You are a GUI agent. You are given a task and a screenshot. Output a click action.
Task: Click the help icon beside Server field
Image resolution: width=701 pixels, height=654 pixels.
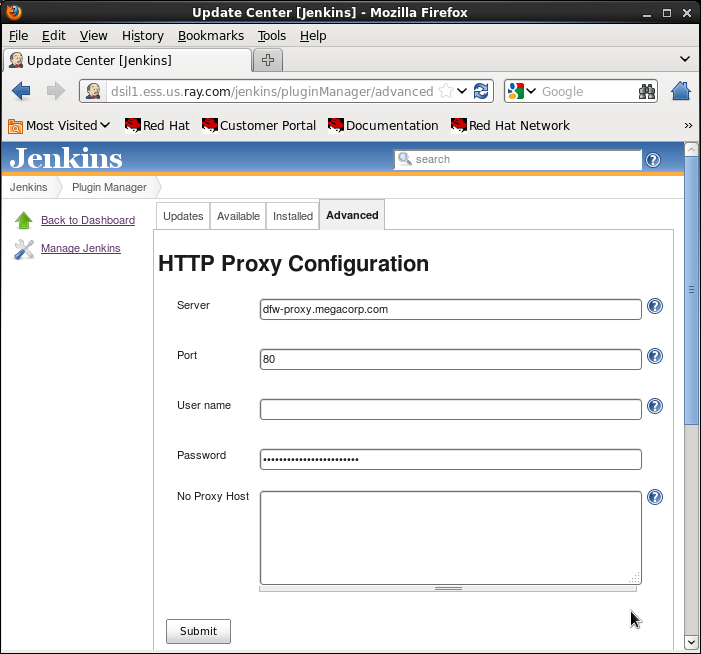click(x=655, y=306)
